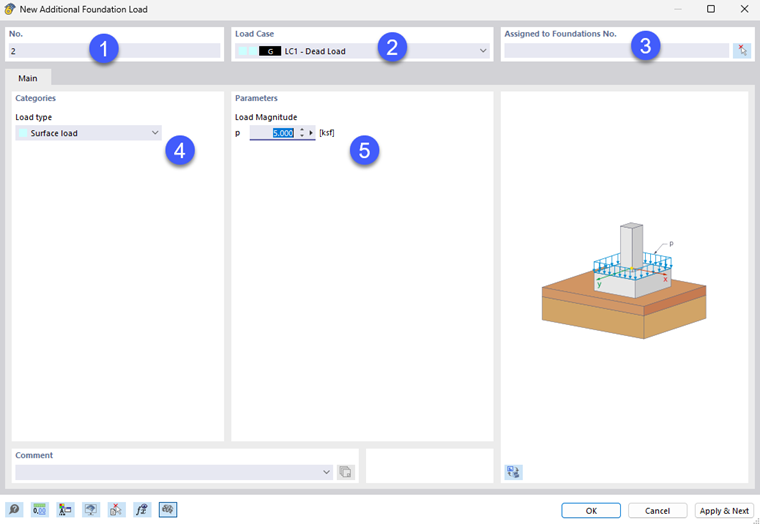Click the load magnitude p value field

[x=273, y=133]
